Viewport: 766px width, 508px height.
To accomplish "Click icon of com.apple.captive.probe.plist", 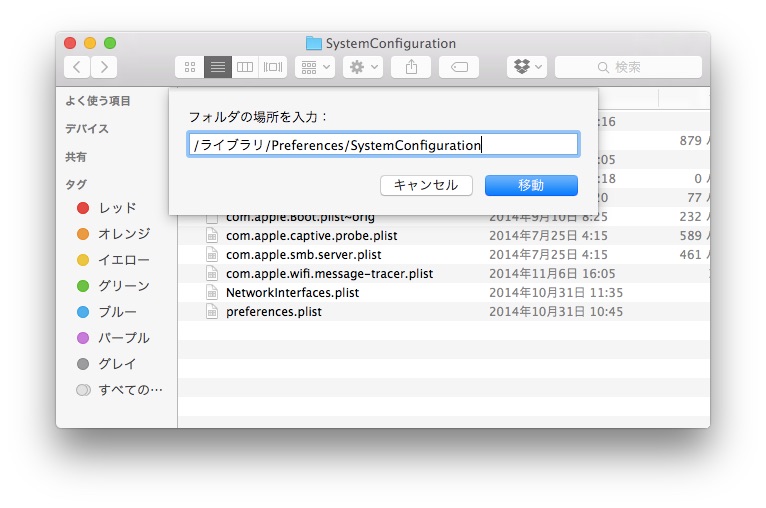I will pos(212,235).
